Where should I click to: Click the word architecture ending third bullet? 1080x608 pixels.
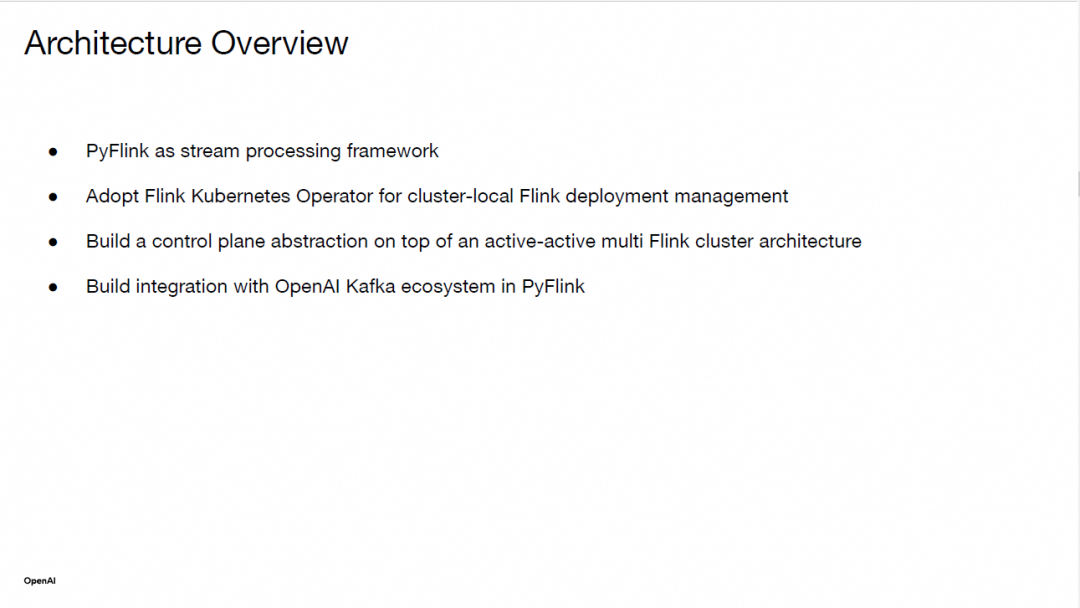810,242
